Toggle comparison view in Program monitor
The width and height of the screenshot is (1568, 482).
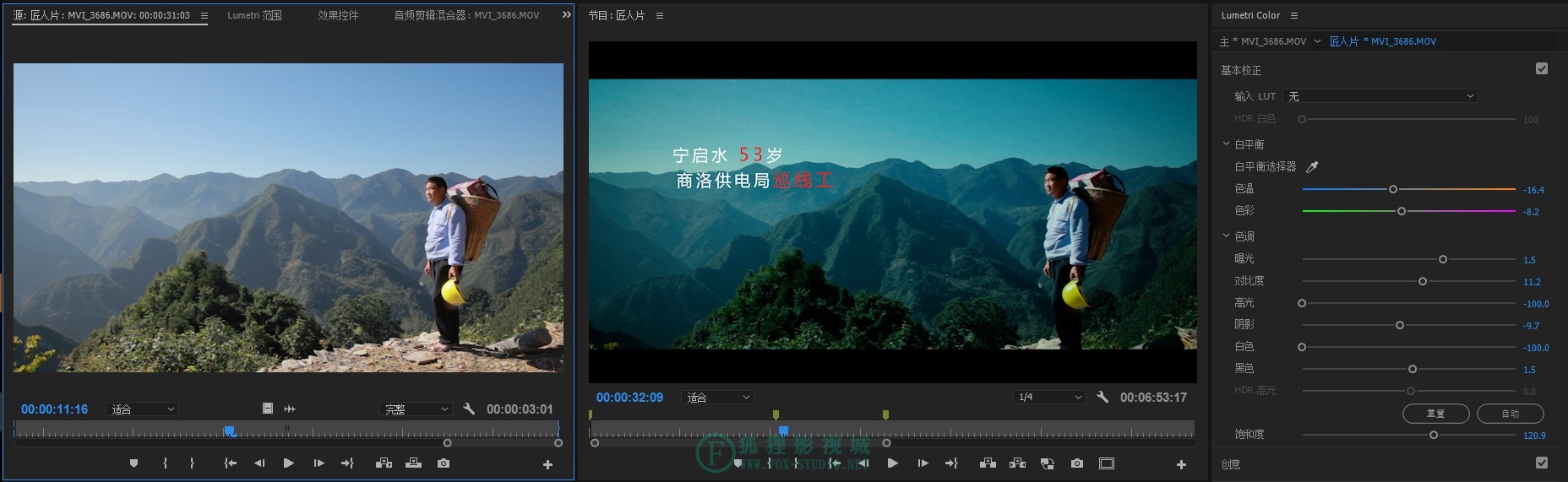click(1048, 463)
